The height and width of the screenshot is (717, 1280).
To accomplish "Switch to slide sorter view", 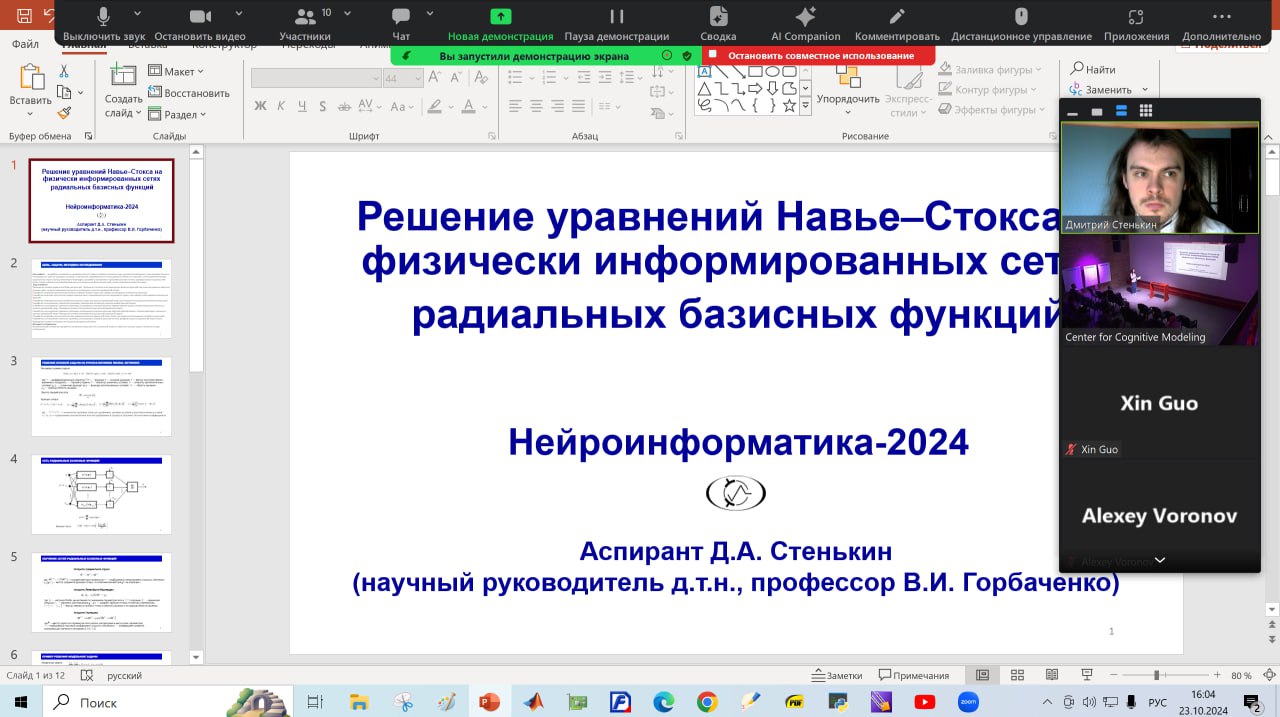I will tap(1017, 675).
